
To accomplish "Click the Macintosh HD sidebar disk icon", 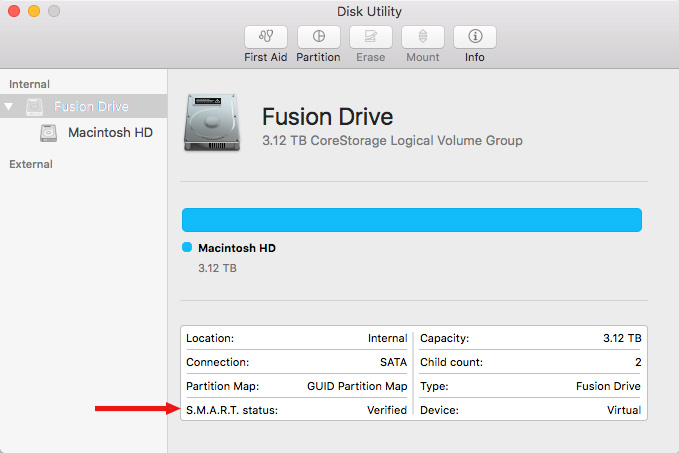I will click(48, 133).
